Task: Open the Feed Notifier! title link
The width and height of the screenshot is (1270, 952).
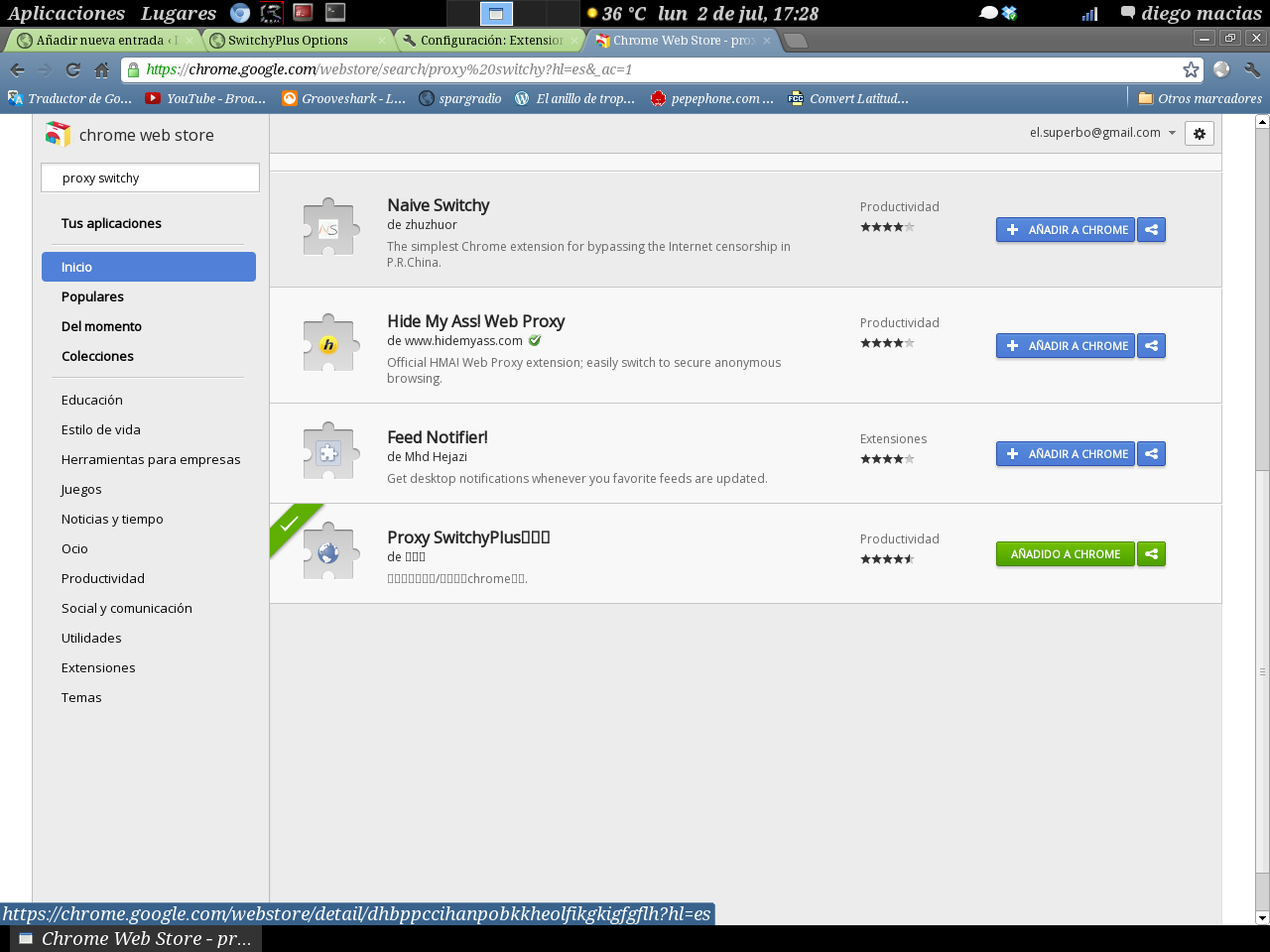Action: click(438, 437)
